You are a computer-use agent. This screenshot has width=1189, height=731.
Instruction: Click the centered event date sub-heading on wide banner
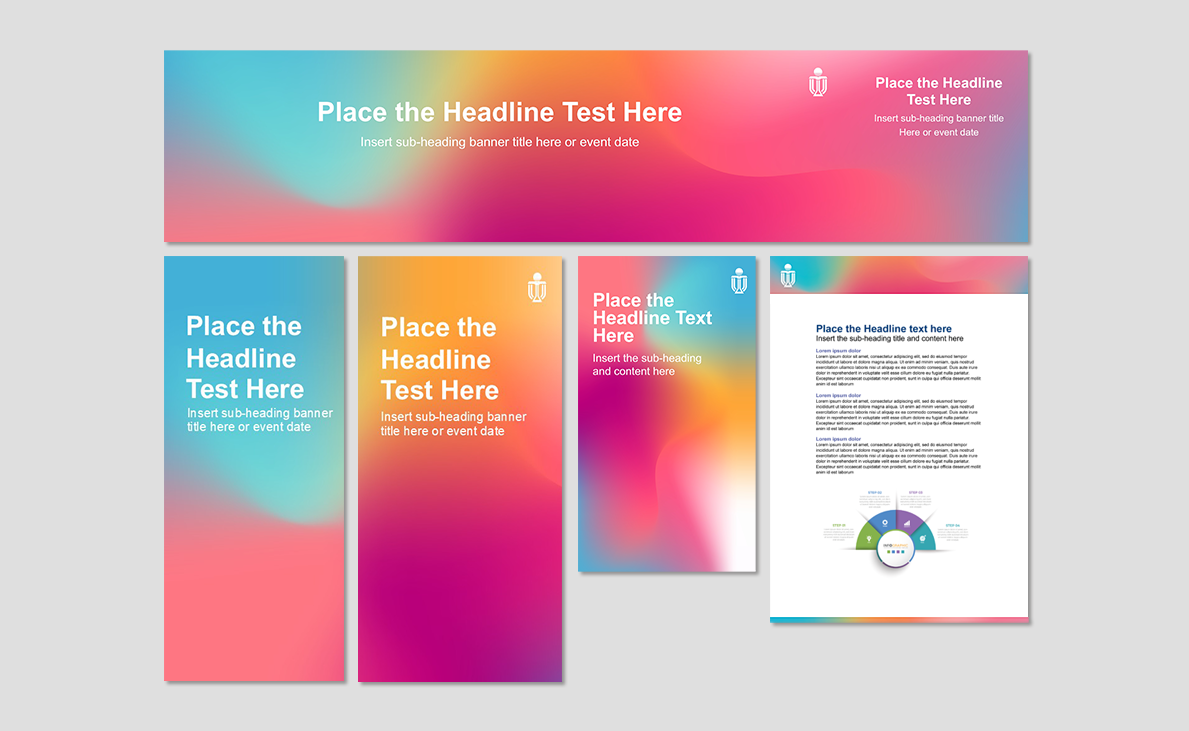tap(499, 142)
